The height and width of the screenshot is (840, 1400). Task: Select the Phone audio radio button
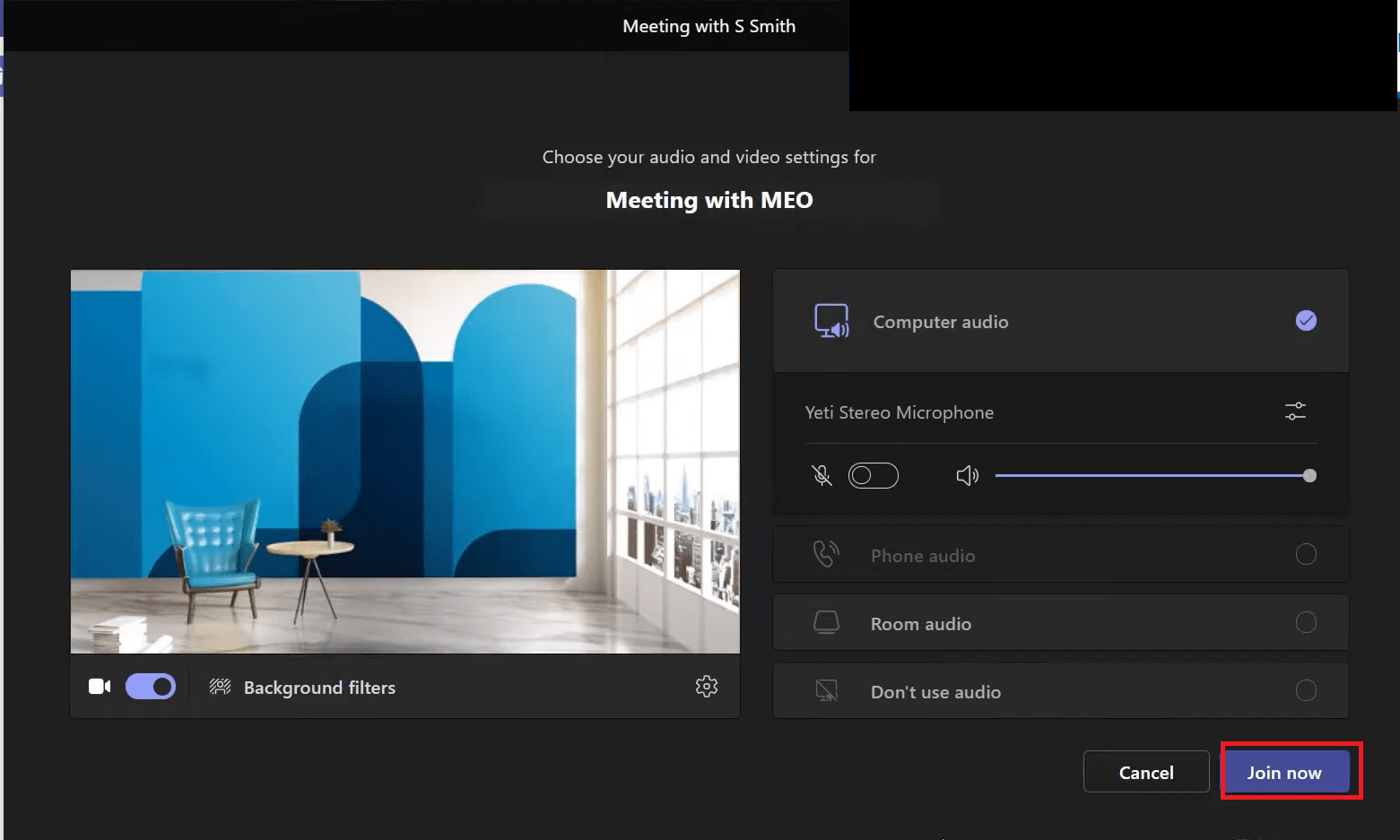(x=1306, y=554)
